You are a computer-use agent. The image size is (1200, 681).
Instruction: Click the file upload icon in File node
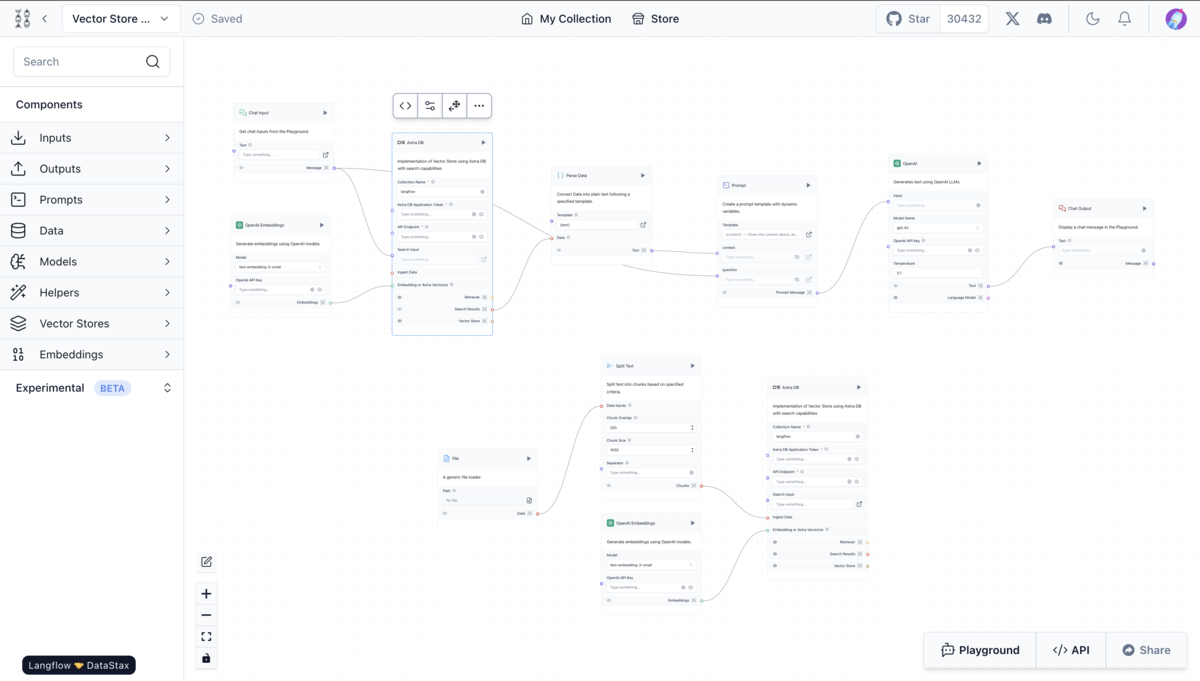tap(529, 500)
